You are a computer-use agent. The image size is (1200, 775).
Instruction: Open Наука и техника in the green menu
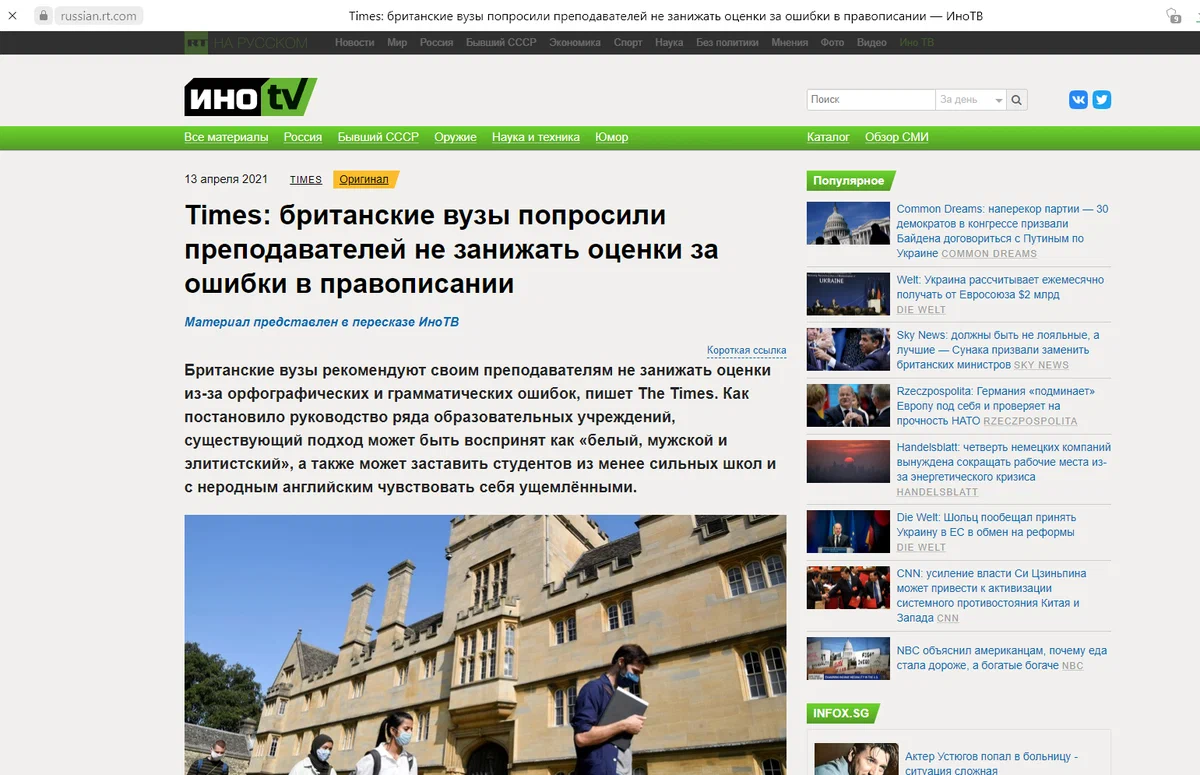[536, 137]
